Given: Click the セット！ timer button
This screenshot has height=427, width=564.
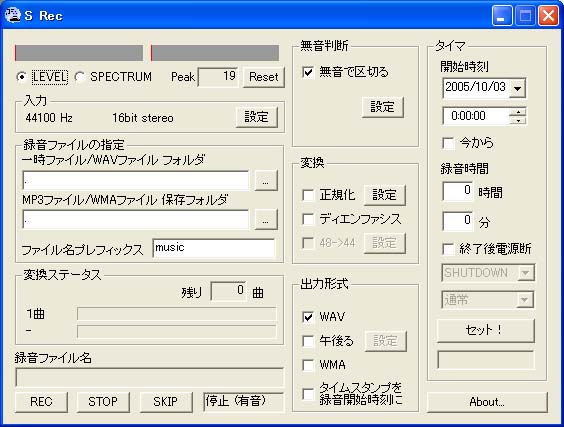Looking at the screenshot, I should [x=486, y=330].
